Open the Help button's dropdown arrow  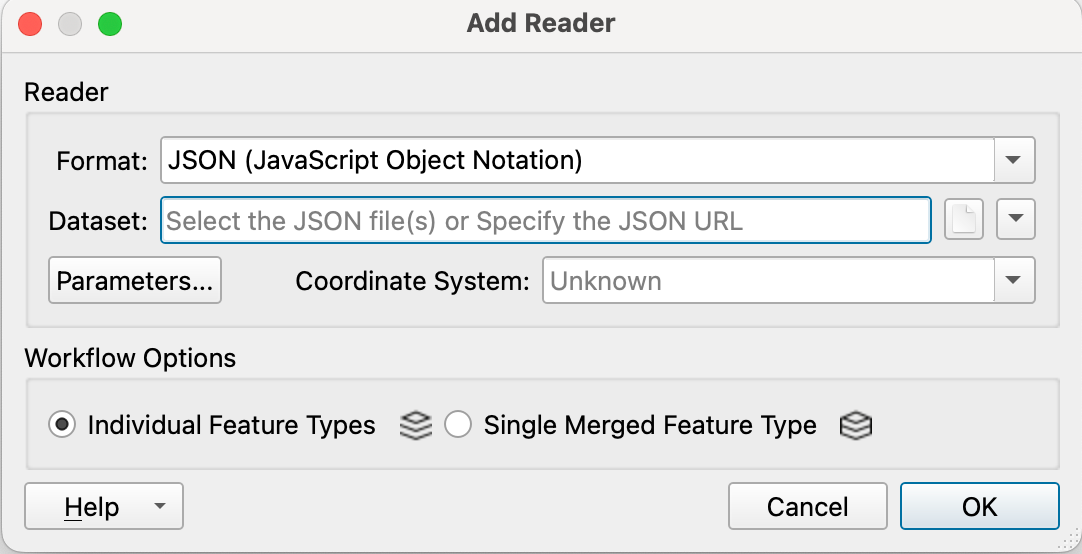click(160, 507)
